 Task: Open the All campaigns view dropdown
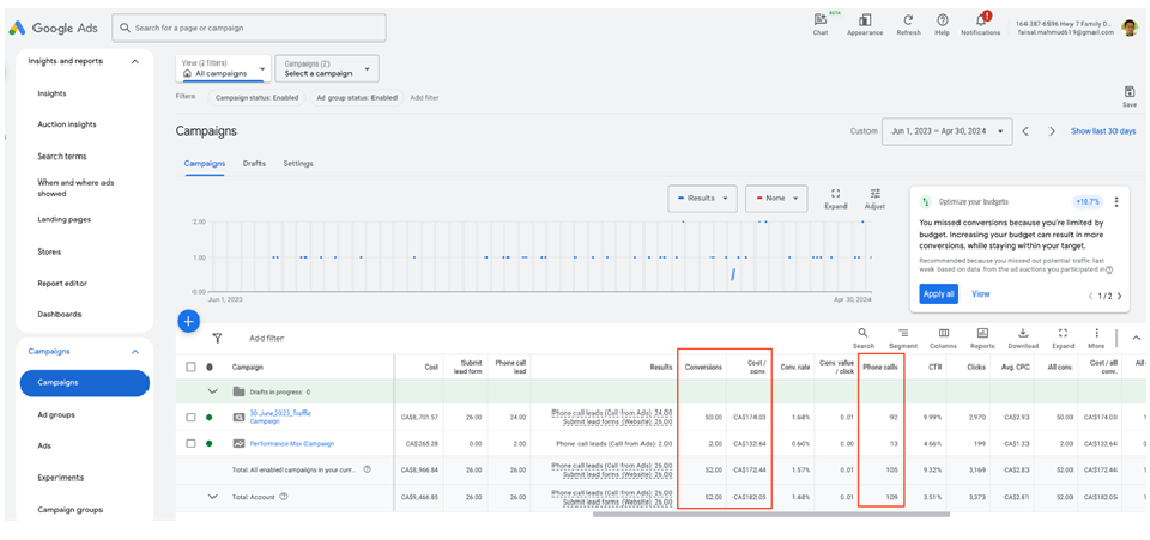click(223, 68)
